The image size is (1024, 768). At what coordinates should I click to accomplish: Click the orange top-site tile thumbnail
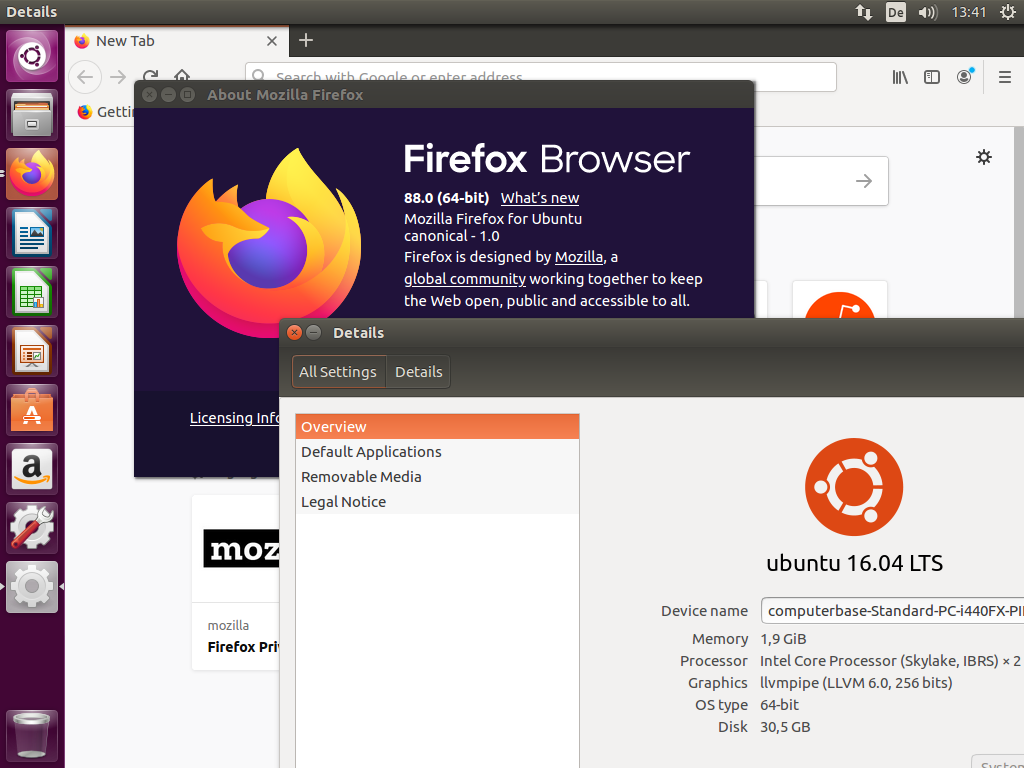(840, 300)
